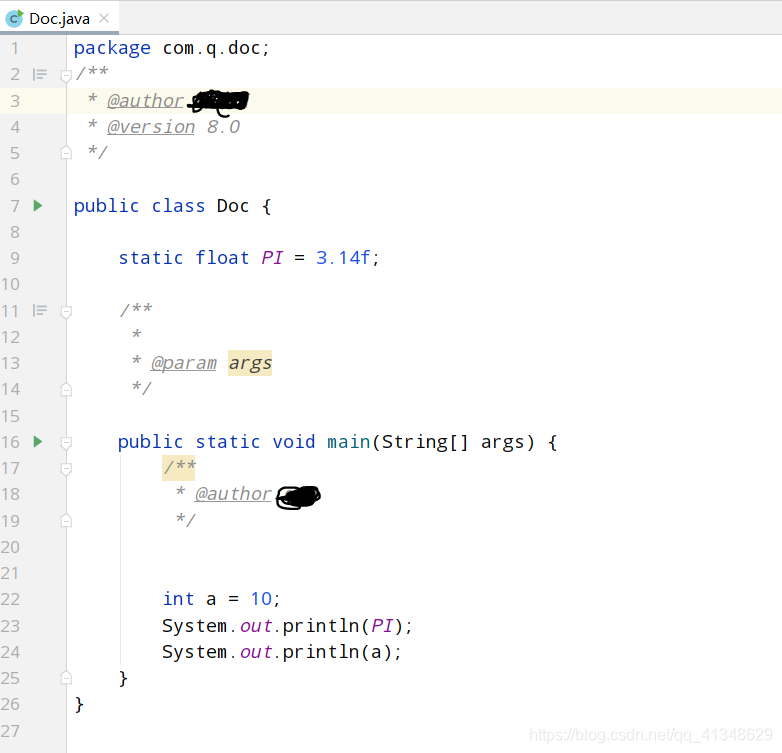This screenshot has height=753, width=782.
Task: Click the @param tag on line 13
Action: pos(184,363)
